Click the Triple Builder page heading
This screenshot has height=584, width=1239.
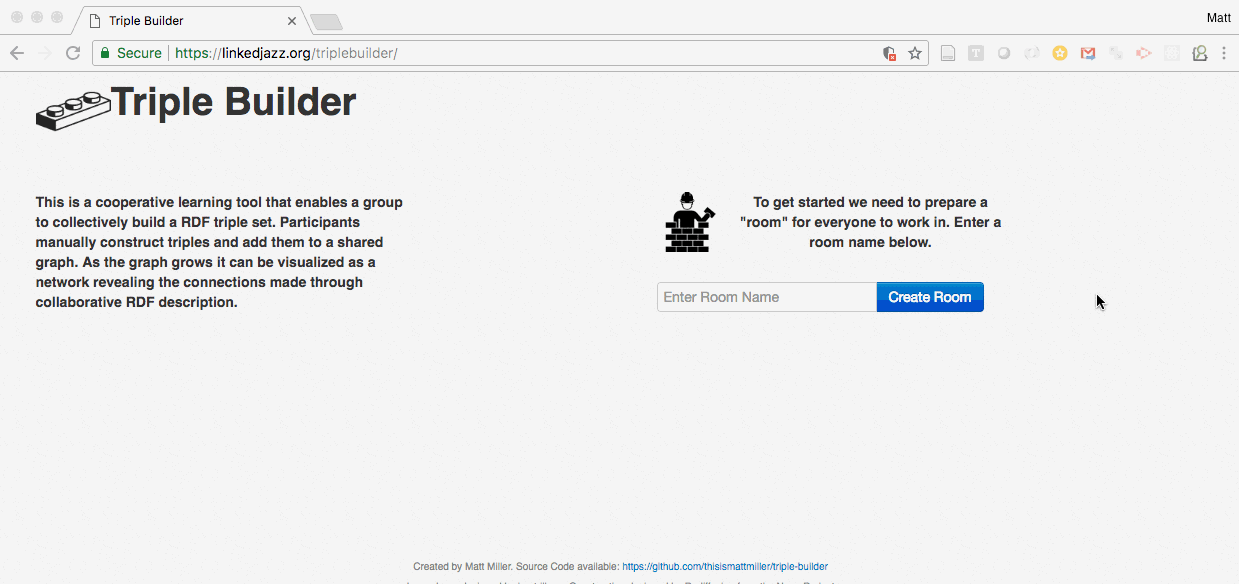click(233, 102)
